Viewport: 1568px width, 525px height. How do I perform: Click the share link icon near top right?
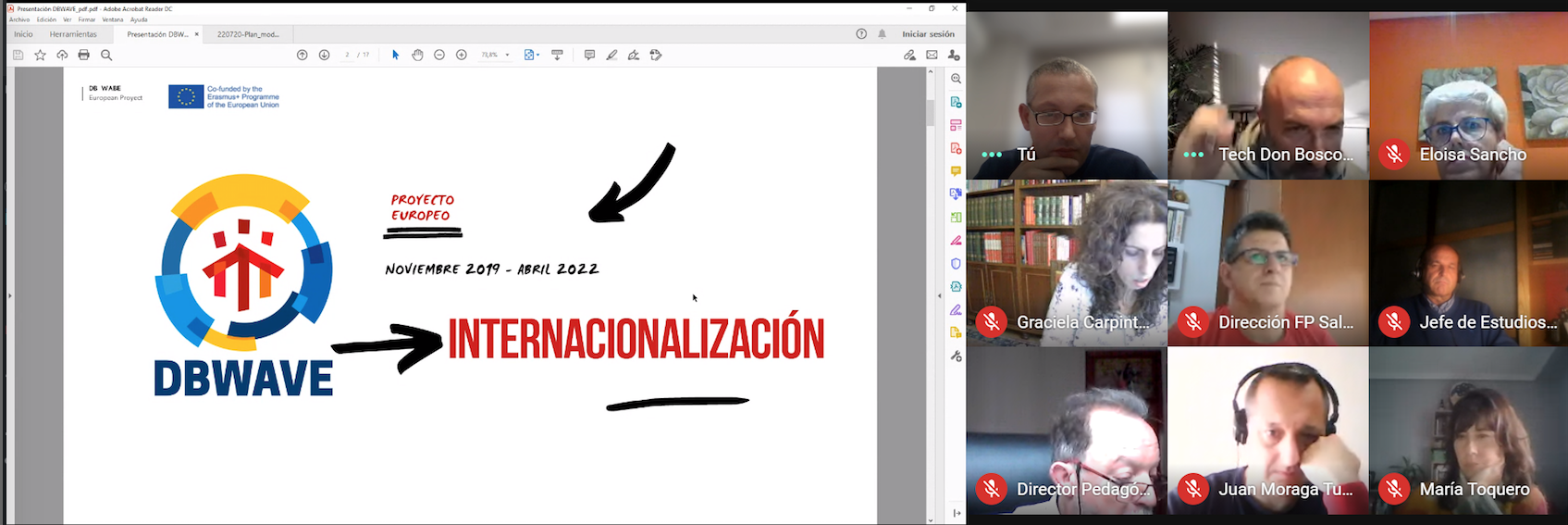909,56
